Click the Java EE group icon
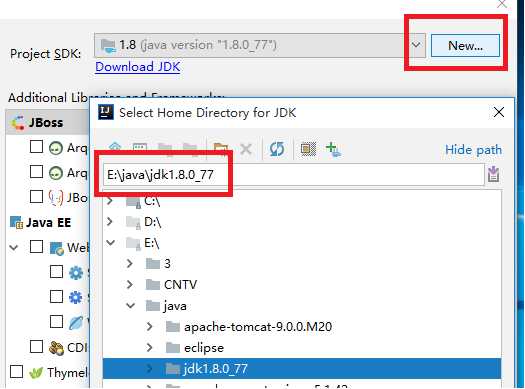 tap(16, 222)
